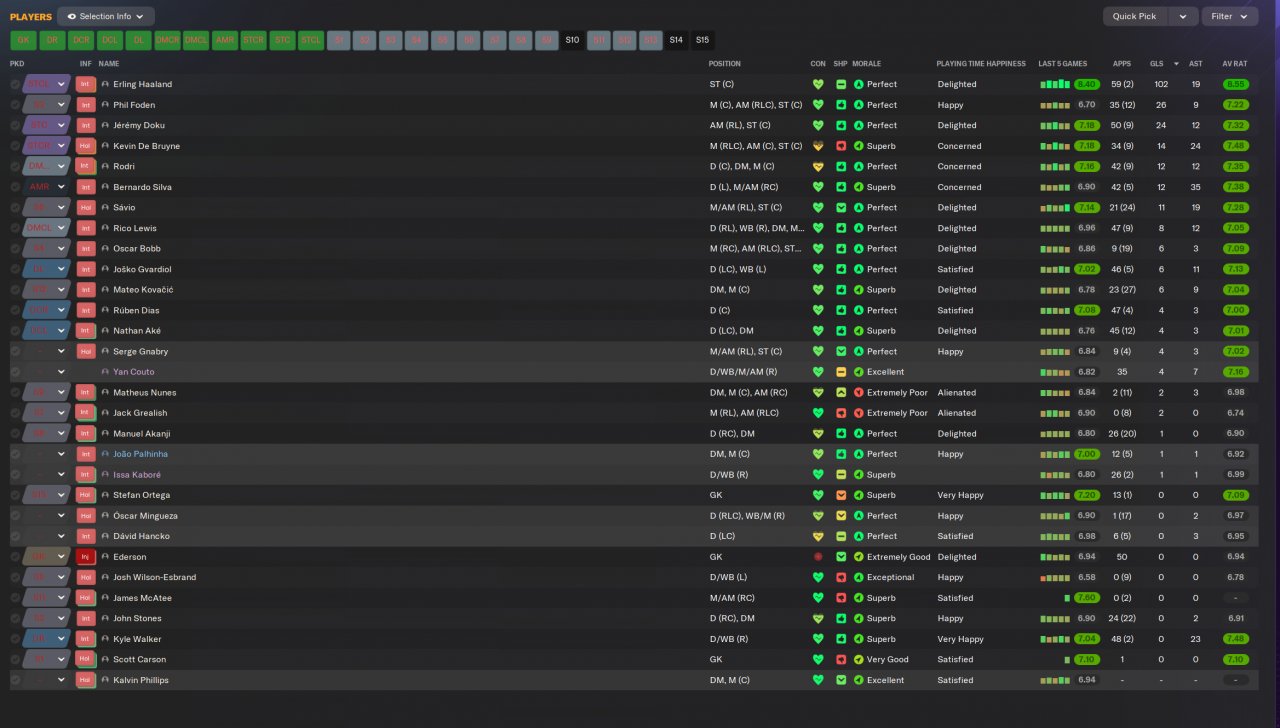Click Josh Wilson-Esbrand's red sharpness icon
The width and height of the screenshot is (1280, 728).
pos(841,577)
